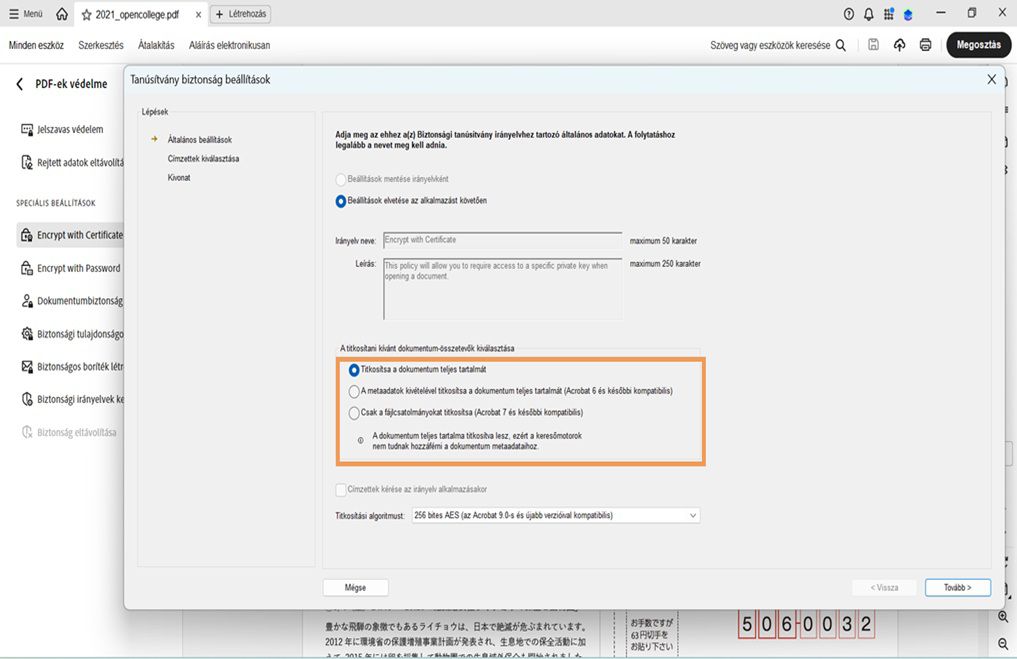The width and height of the screenshot is (1017, 659).
Task: Close the 2021_opencollege.pdf tab
Action: coord(198,14)
